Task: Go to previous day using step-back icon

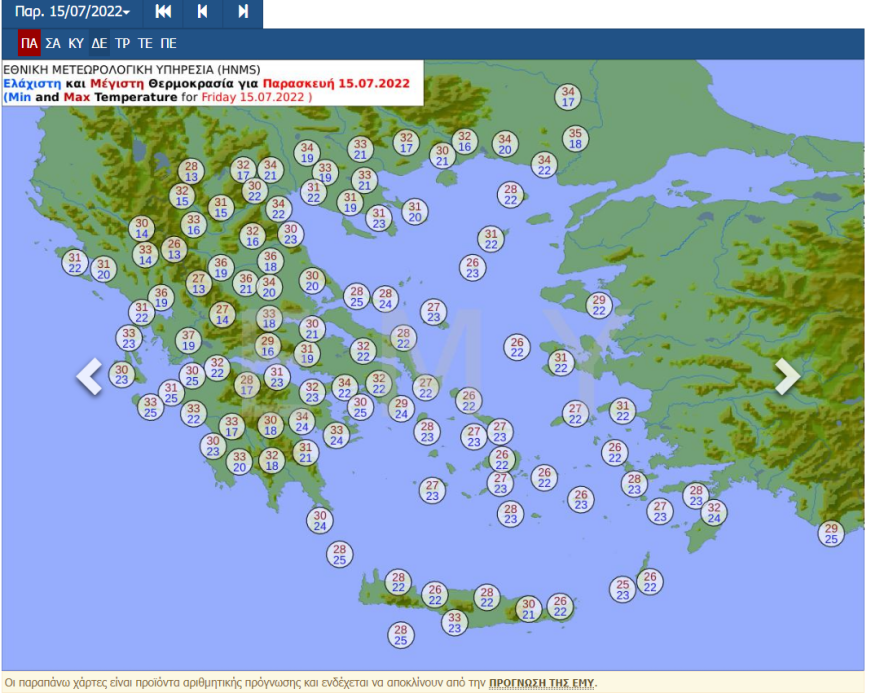Action: [203, 12]
